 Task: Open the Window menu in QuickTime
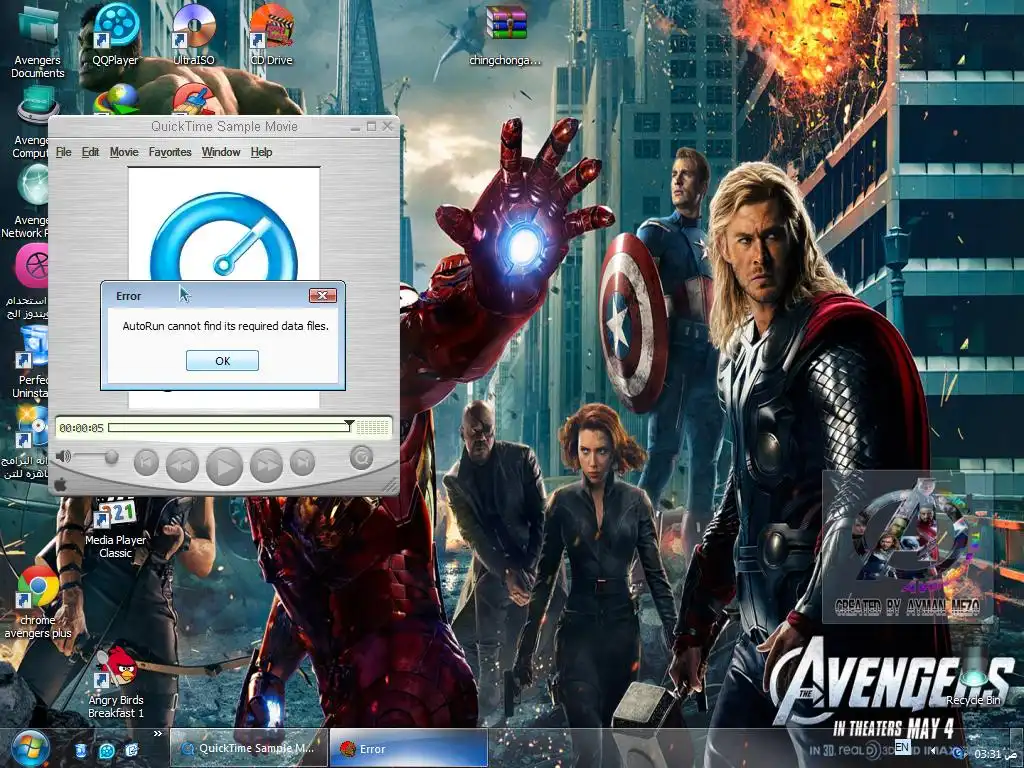(221, 152)
